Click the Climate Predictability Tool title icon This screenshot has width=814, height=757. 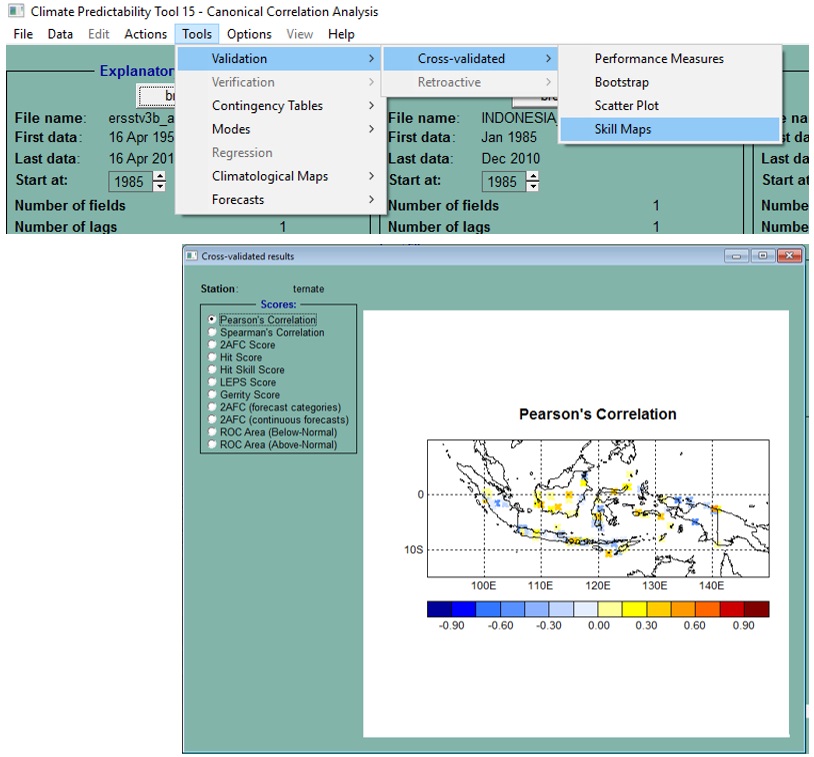(17, 10)
